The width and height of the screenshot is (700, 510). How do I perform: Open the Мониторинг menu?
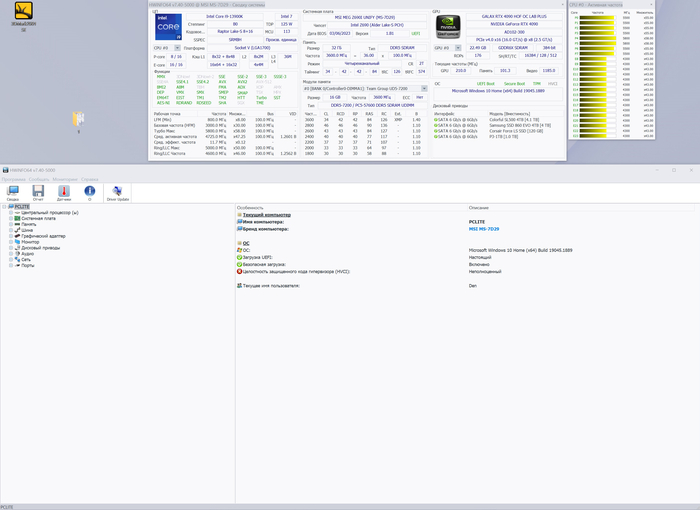click(x=65, y=179)
